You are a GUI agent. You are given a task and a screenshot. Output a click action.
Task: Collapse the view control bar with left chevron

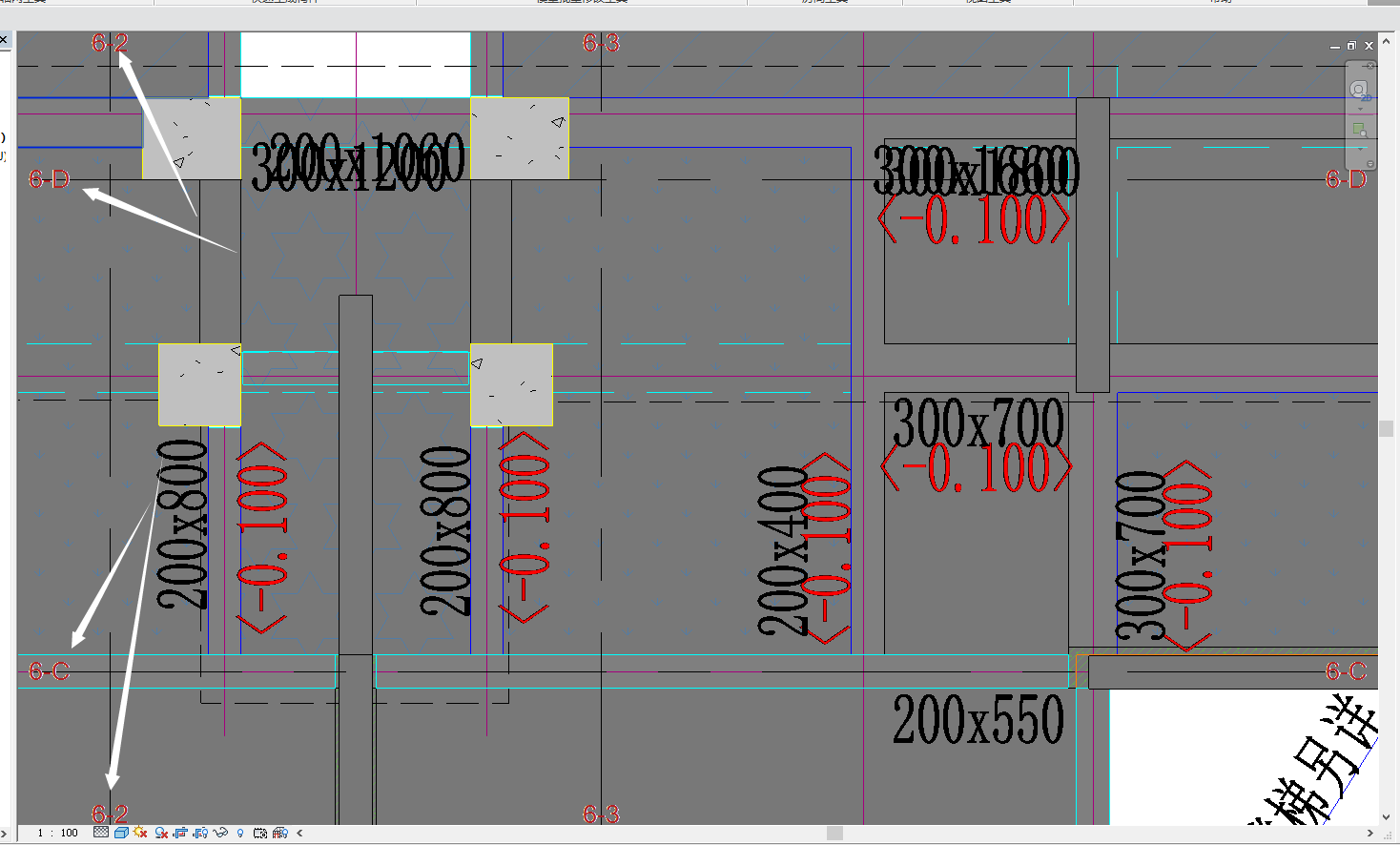(299, 833)
